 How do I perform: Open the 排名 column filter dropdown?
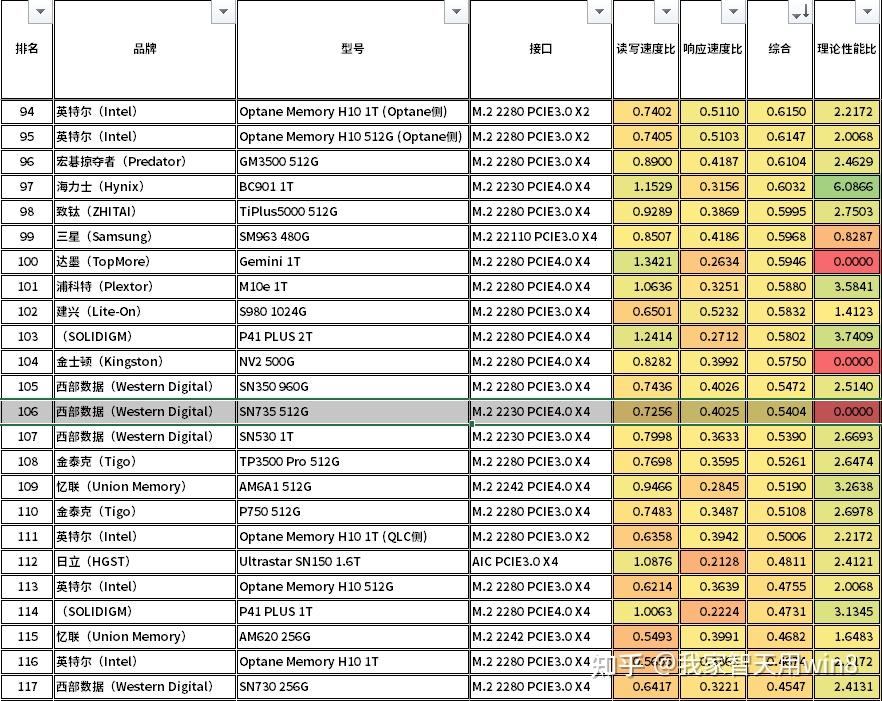point(40,11)
